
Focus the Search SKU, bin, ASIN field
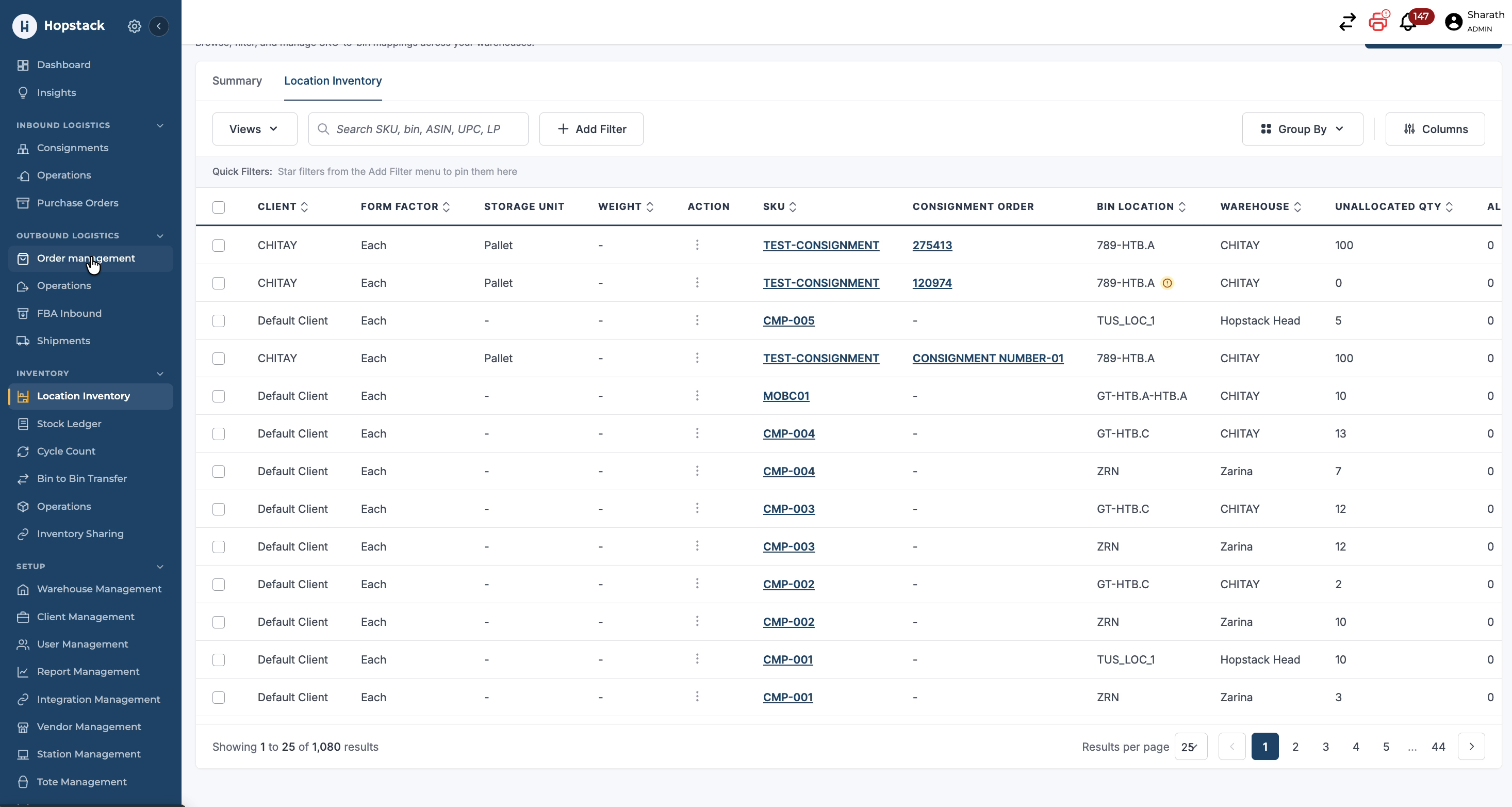[x=418, y=129]
